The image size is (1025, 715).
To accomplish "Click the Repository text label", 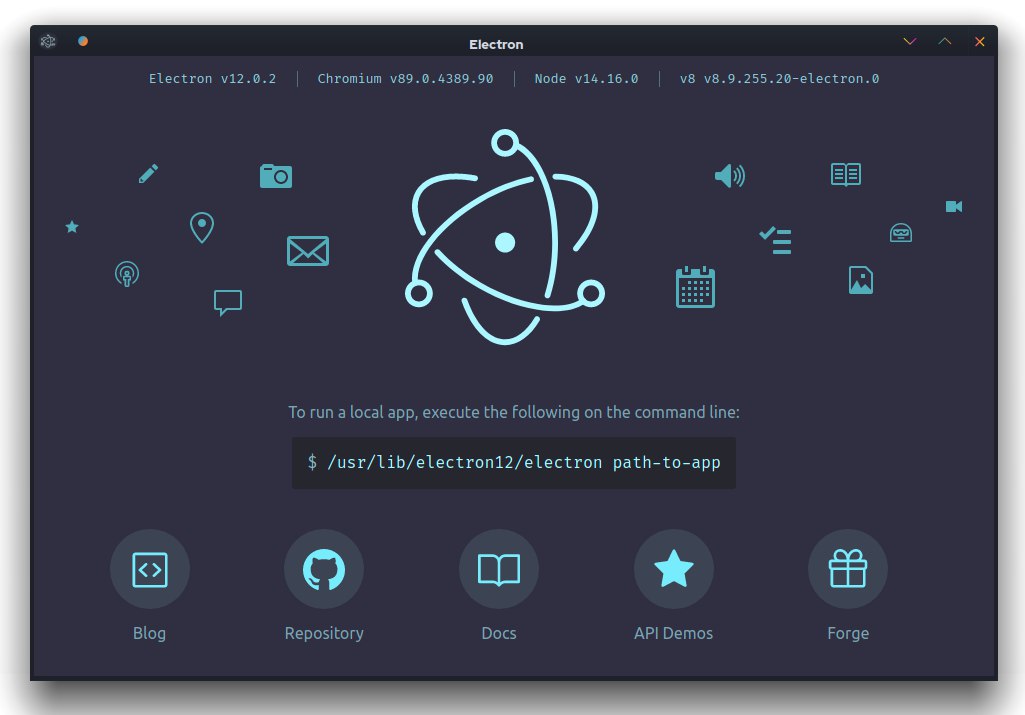I will pyautogui.click(x=324, y=633).
